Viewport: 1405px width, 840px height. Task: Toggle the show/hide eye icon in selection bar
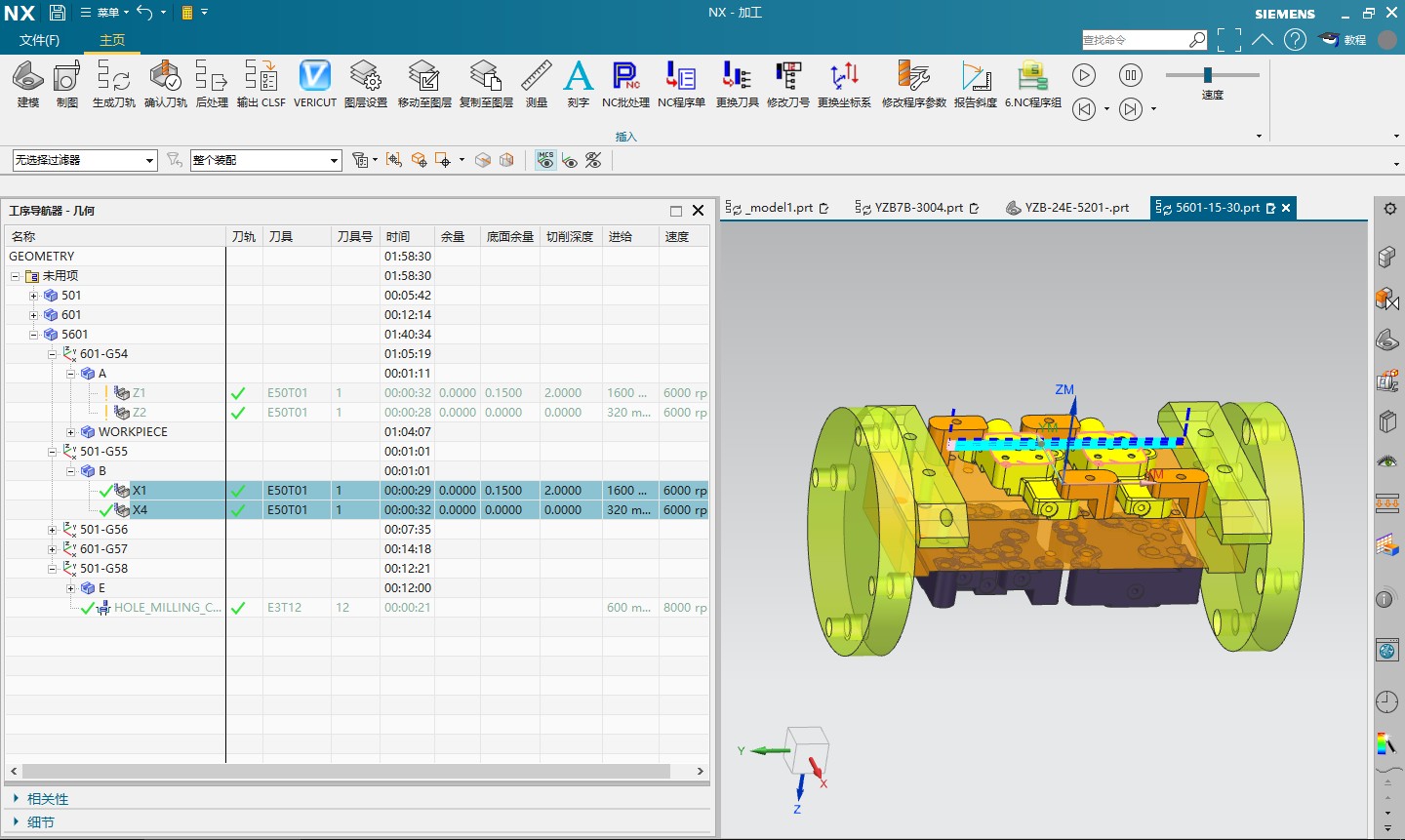tap(570, 160)
